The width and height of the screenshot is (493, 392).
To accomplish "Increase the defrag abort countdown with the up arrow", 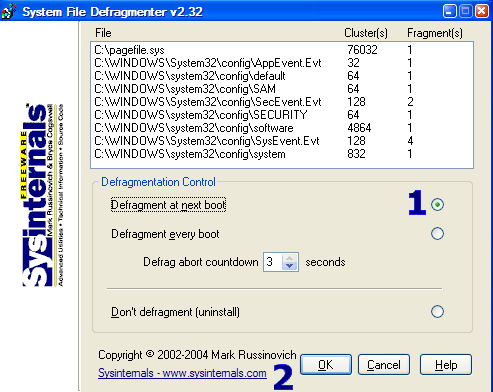I will (x=289, y=258).
